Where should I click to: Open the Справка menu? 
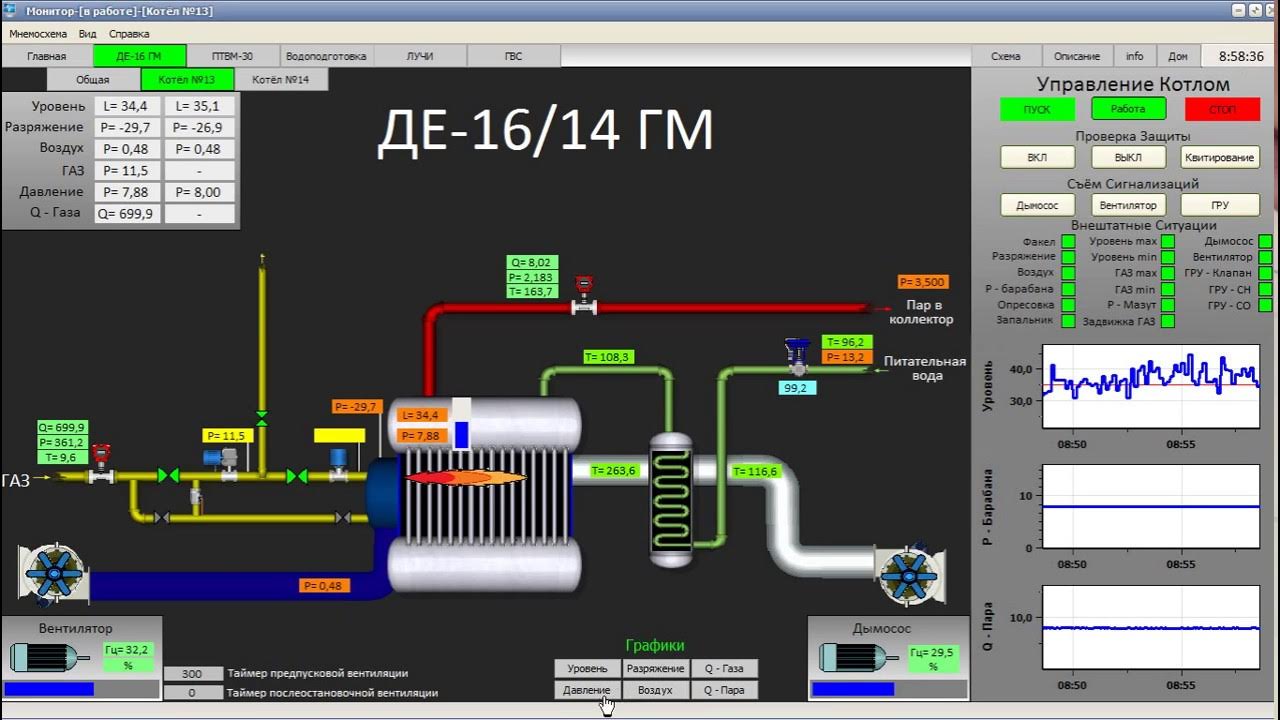tap(129, 33)
